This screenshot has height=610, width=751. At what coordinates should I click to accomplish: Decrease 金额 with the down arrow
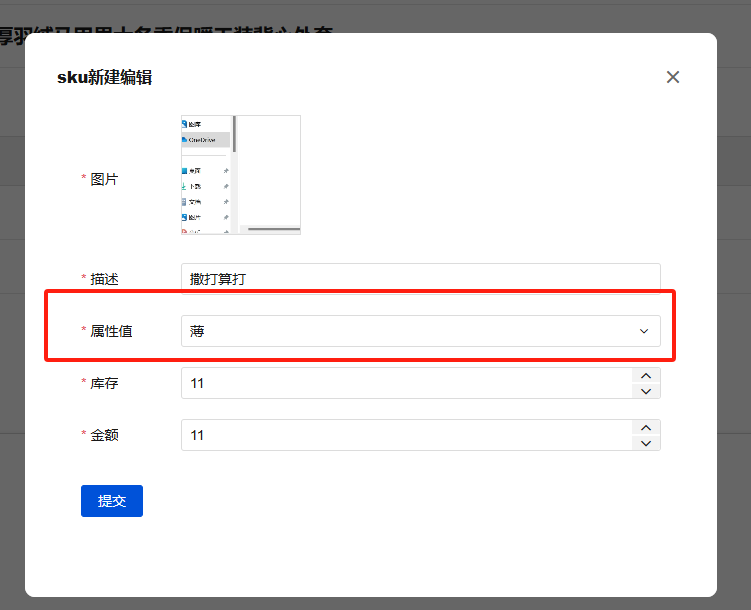pyautogui.click(x=646, y=443)
